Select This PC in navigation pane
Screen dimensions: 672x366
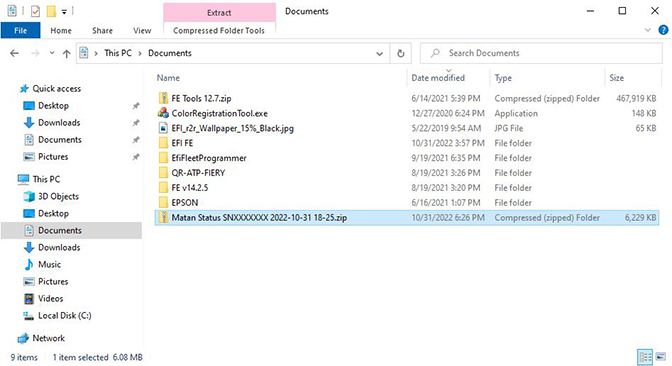(x=46, y=179)
